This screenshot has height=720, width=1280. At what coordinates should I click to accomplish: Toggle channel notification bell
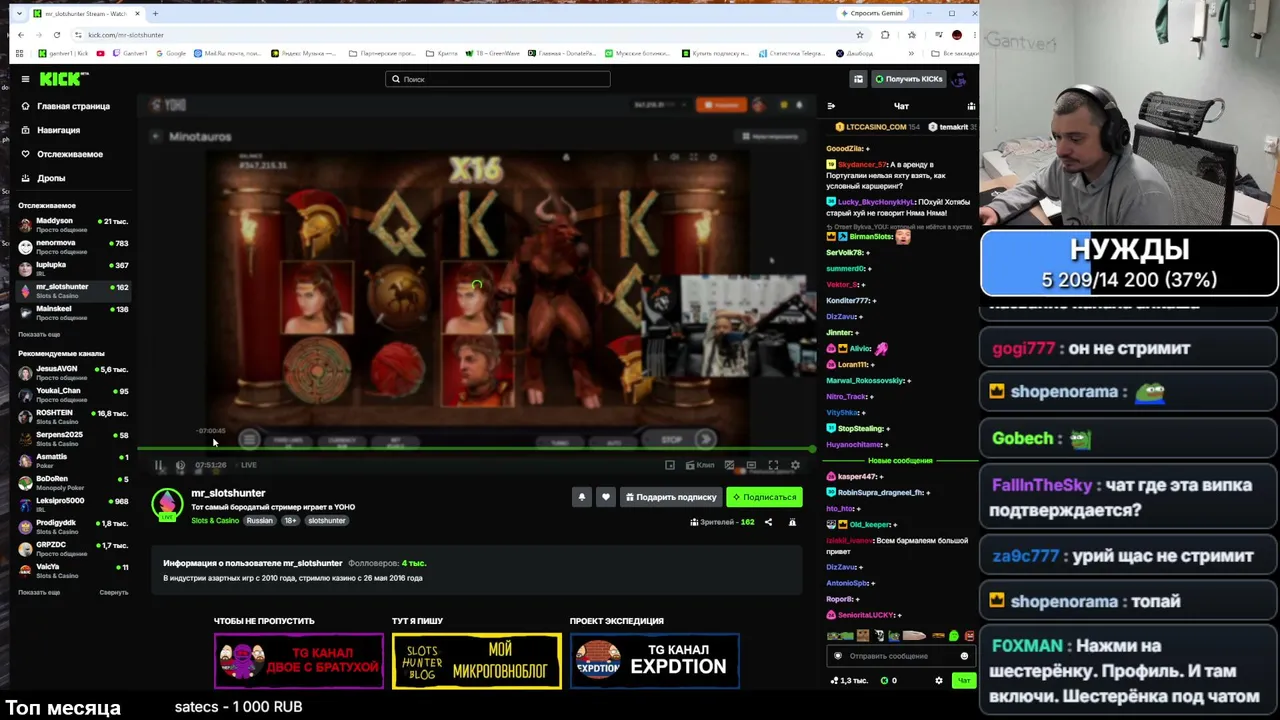coord(581,497)
